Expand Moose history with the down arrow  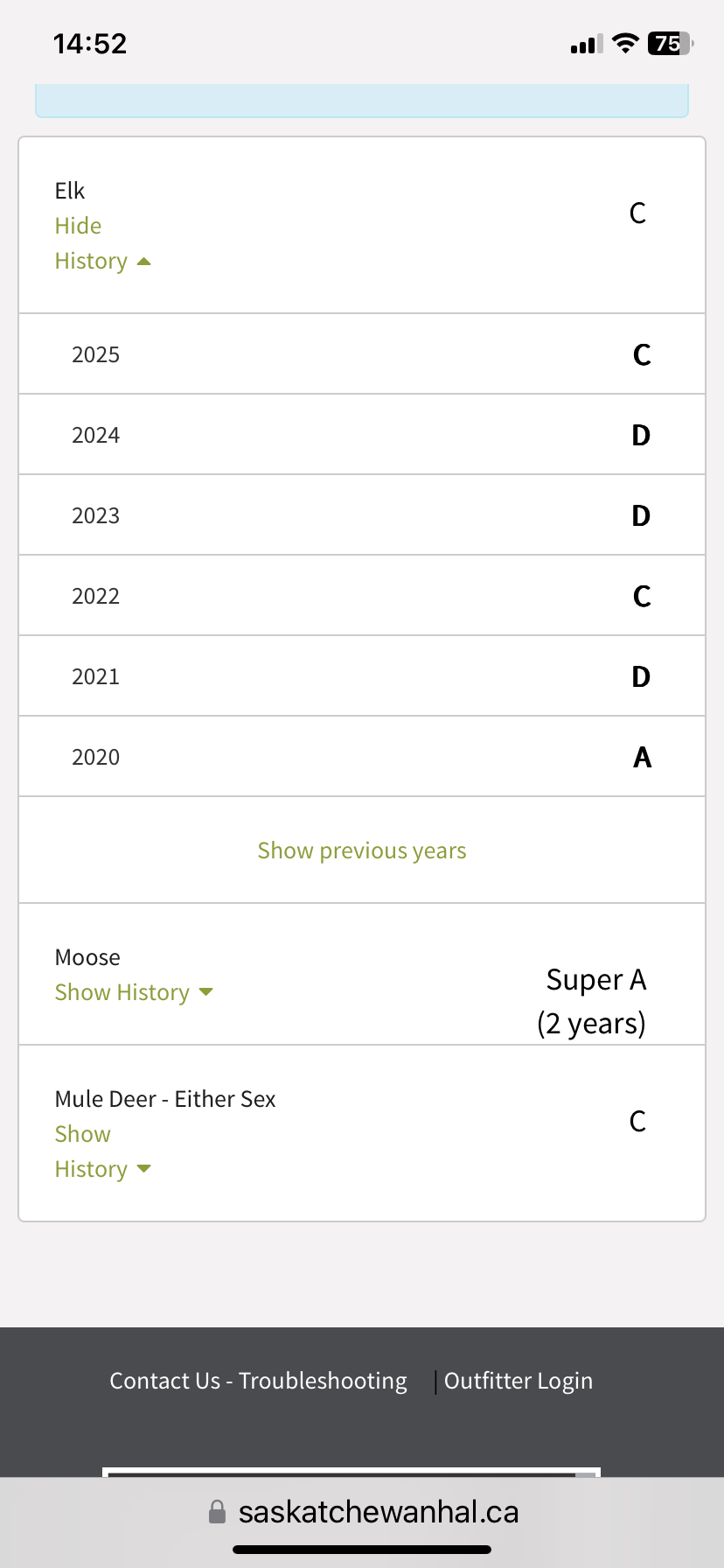click(206, 992)
